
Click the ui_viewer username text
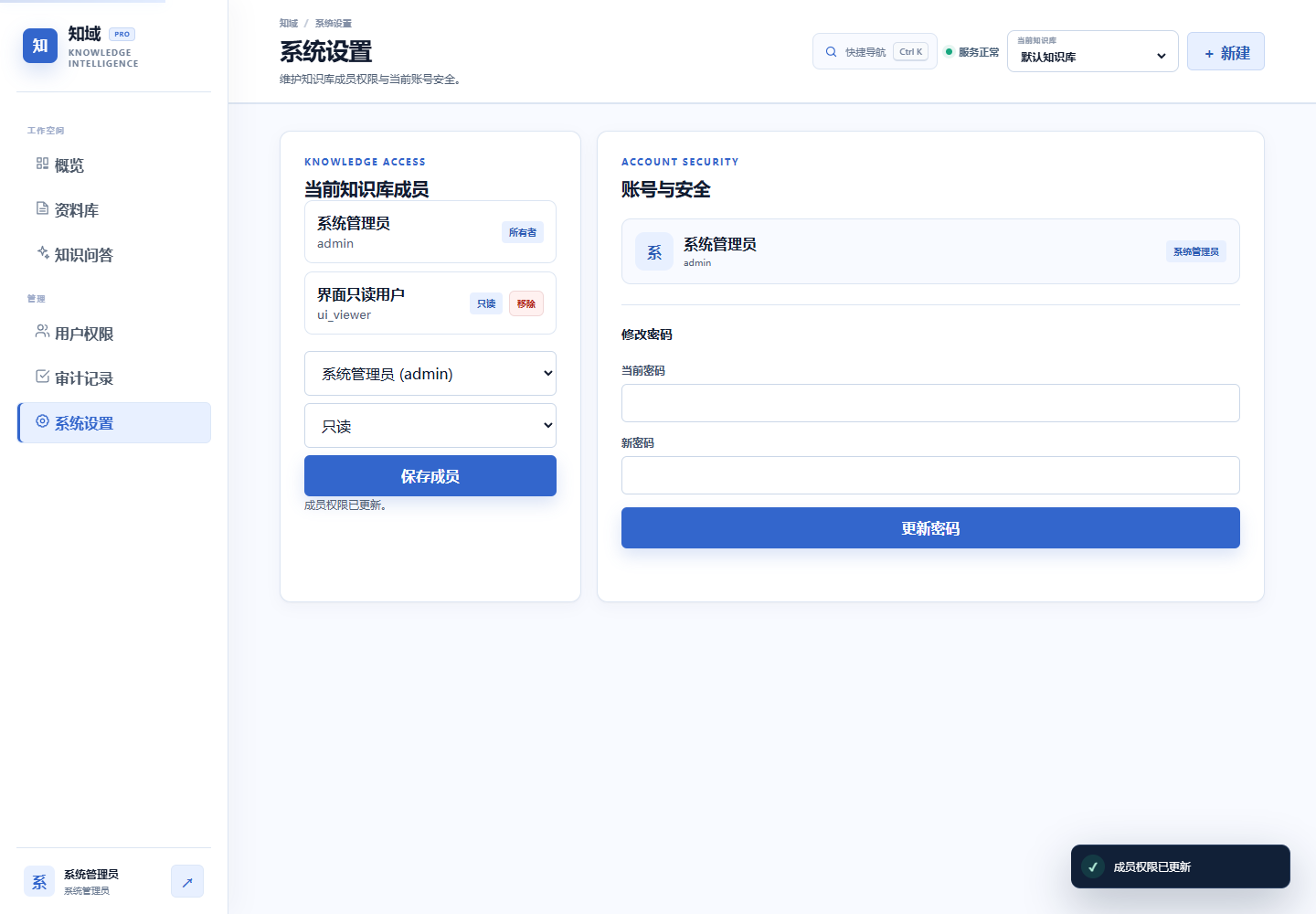pyautogui.click(x=344, y=314)
